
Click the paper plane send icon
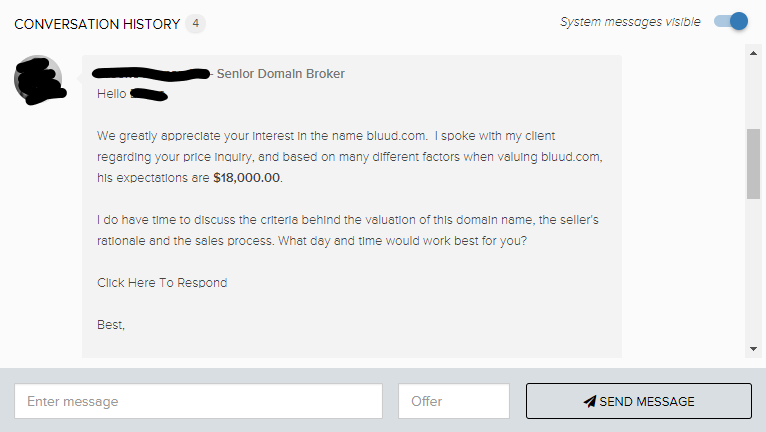(590, 401)
